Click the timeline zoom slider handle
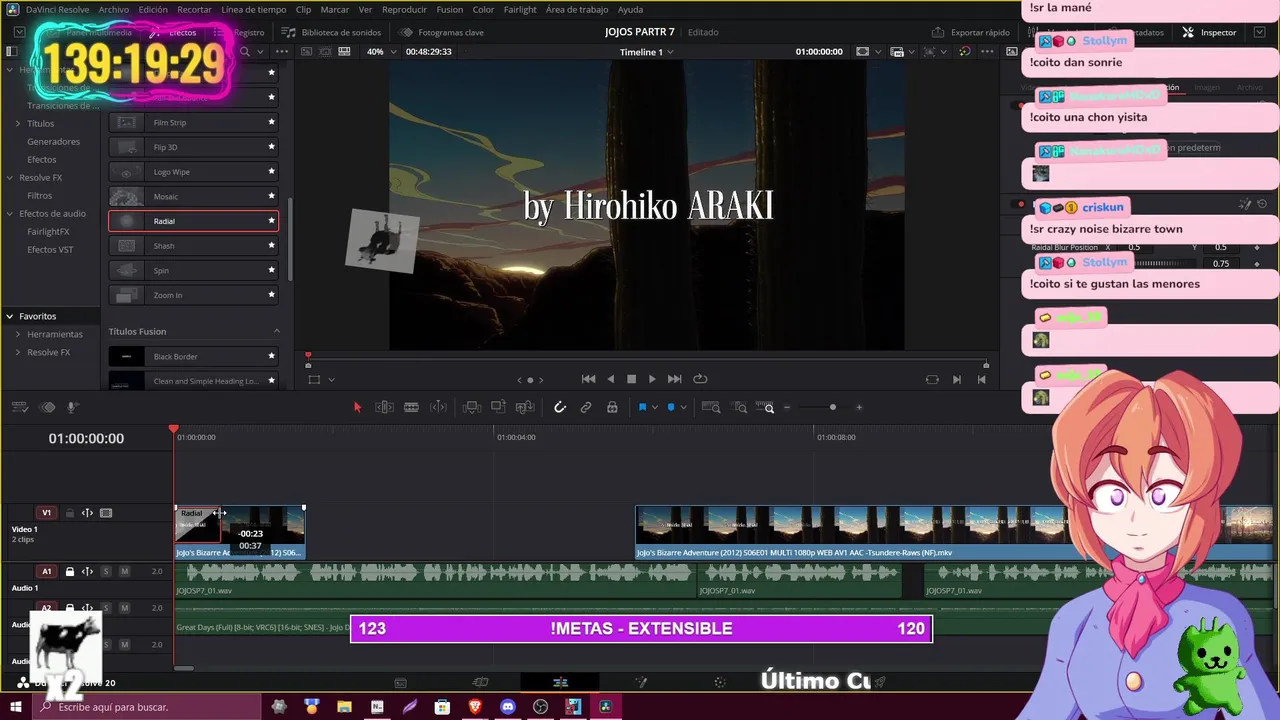Image resolution: width=1280 pixels, height=720 pixels. (x=832, y=407)
